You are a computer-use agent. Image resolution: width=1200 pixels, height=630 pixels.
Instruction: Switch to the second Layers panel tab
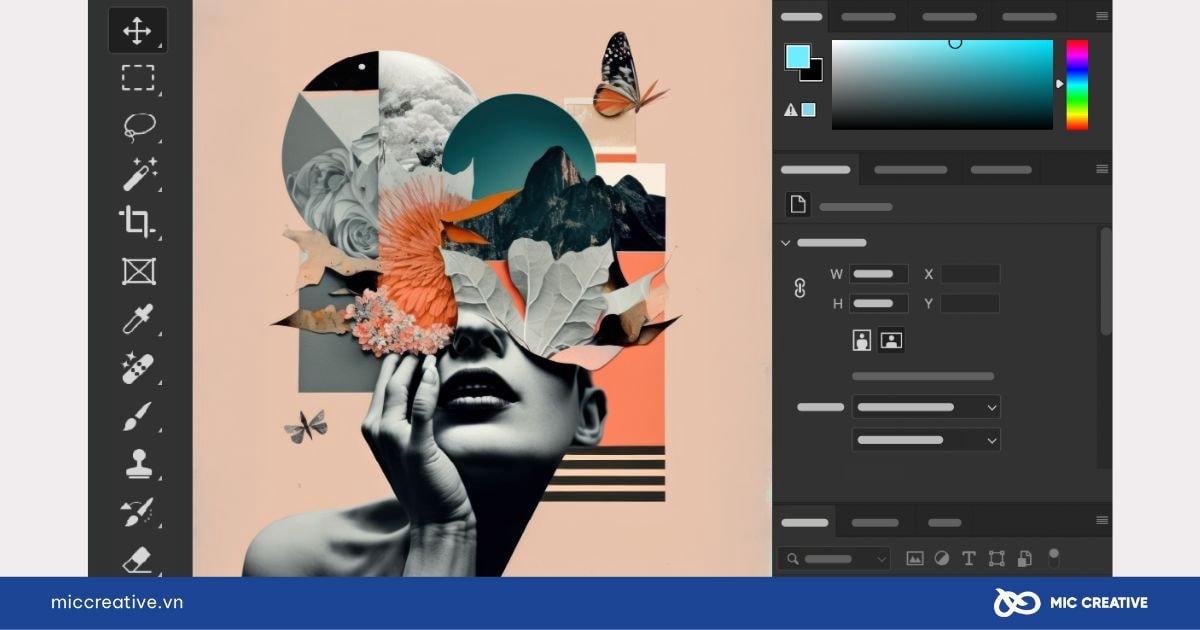875,522
